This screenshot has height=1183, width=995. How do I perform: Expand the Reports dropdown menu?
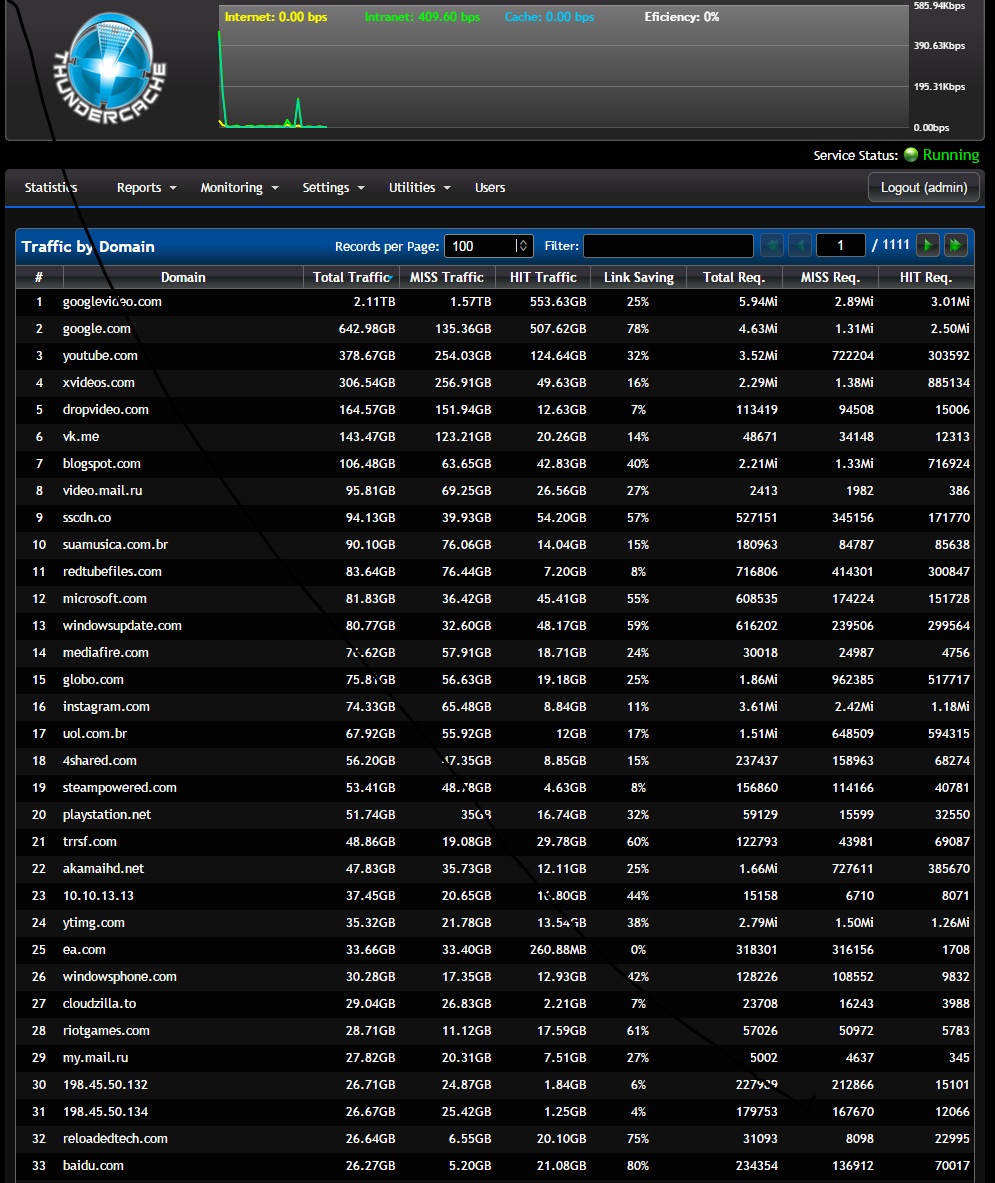(x=146, y=188)
